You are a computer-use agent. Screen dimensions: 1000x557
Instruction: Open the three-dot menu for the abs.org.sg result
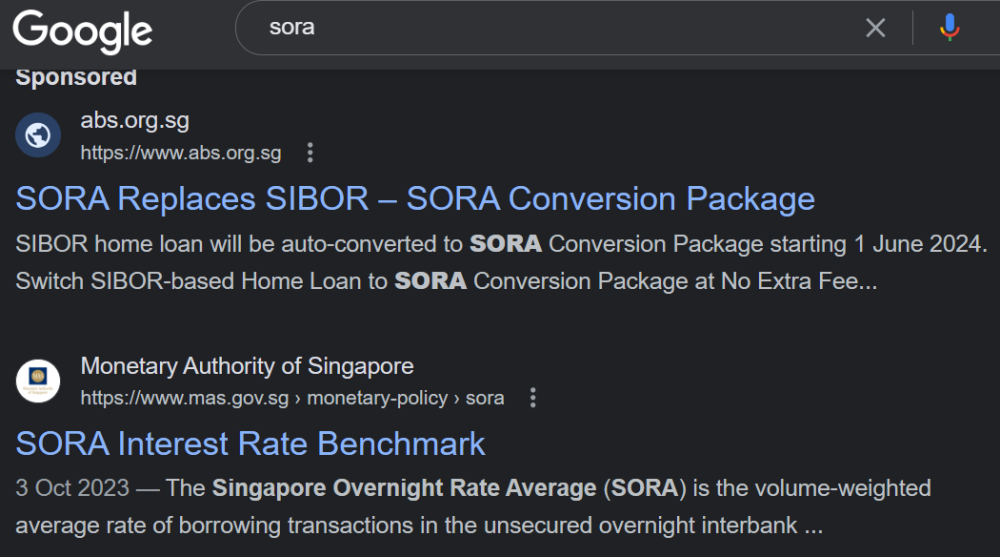click(310, 153)
